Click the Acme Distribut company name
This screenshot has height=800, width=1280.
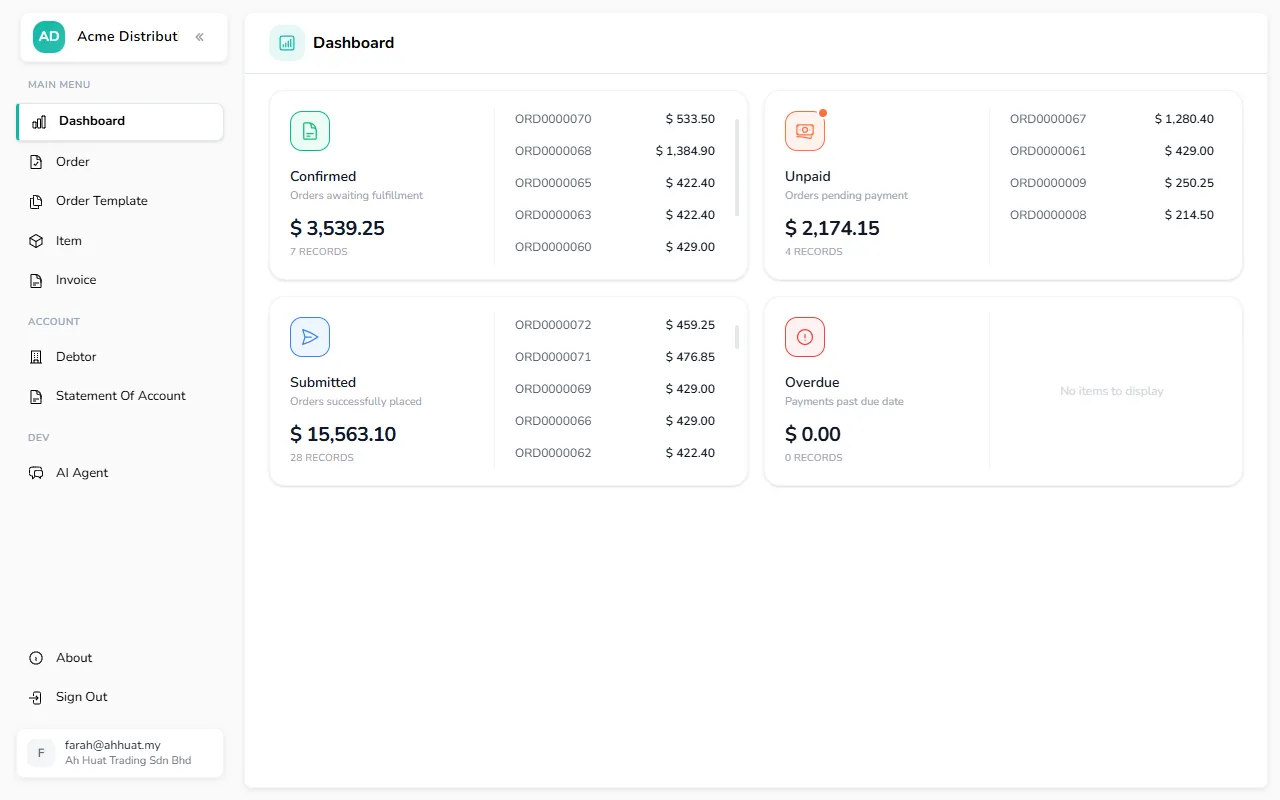pos(127,37)
